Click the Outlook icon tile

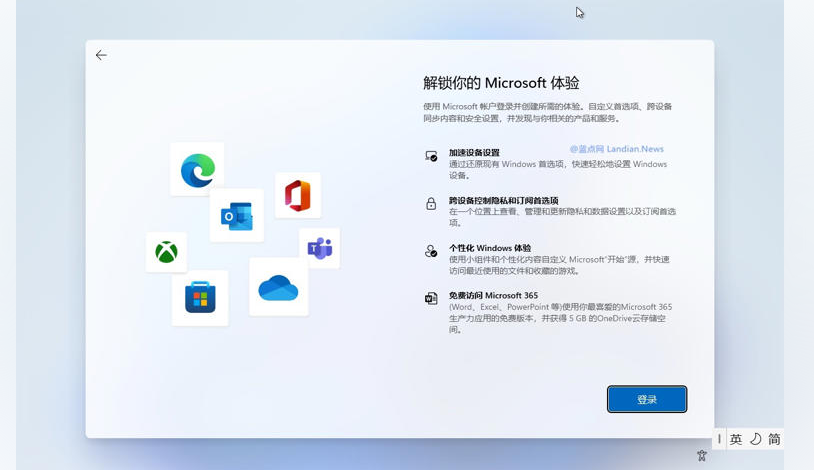[x=237, y=216]
